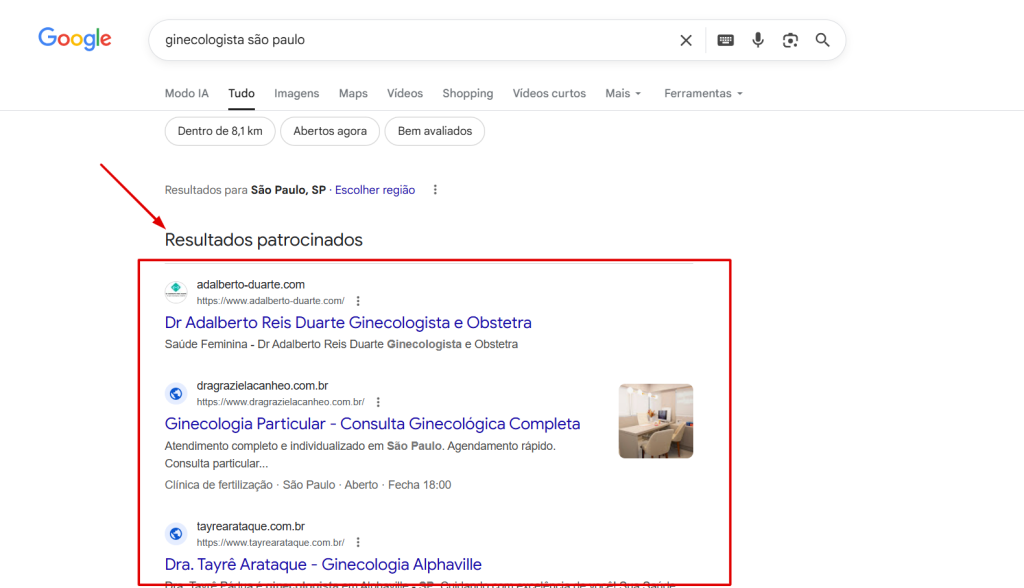Expand the Ferramentas dropdown
The image size is (1024, 588).
[x=703, y=93]
